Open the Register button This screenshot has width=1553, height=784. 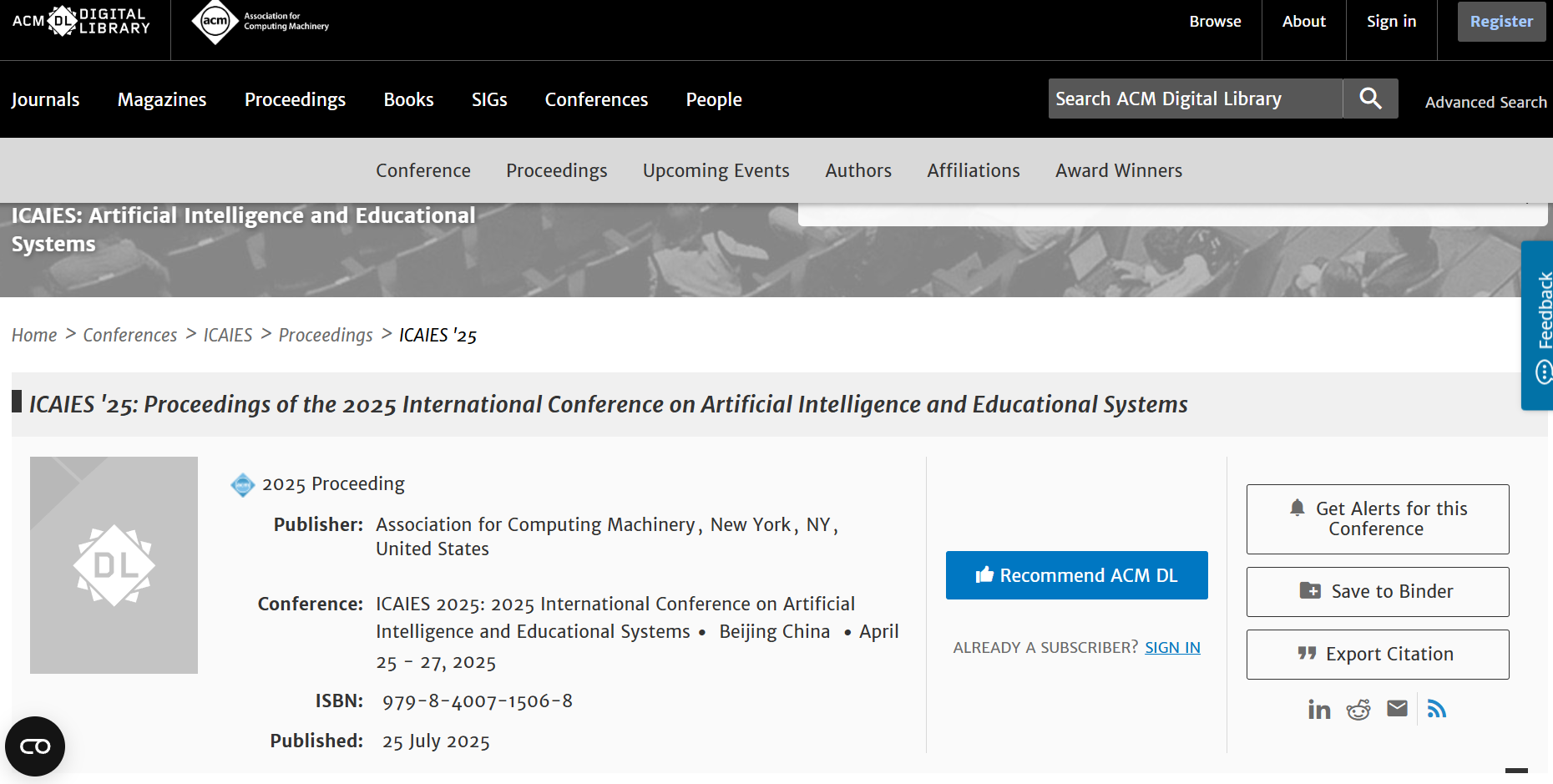coord(1501,22)
